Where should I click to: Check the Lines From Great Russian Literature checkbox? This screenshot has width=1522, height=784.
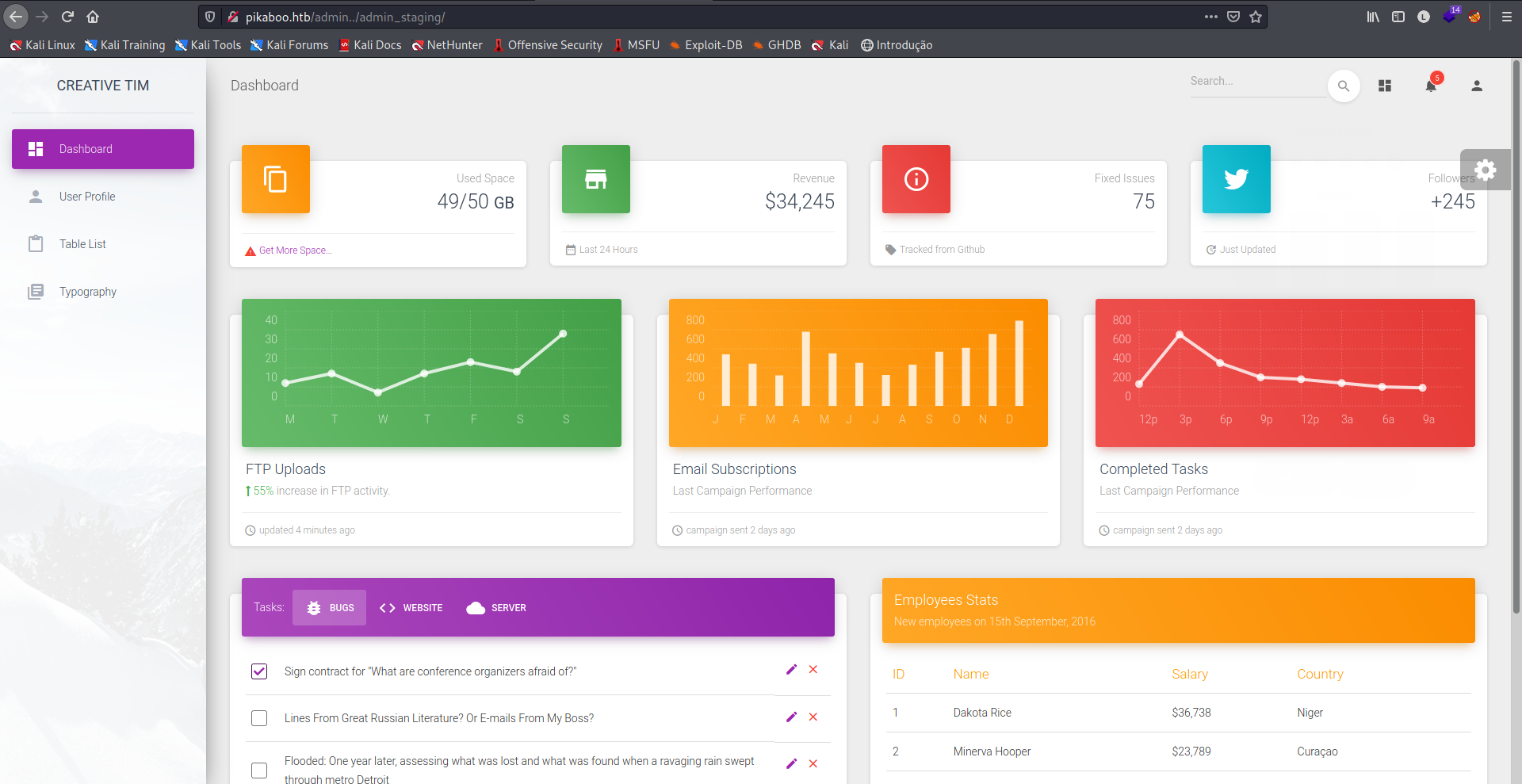[259, 718]
